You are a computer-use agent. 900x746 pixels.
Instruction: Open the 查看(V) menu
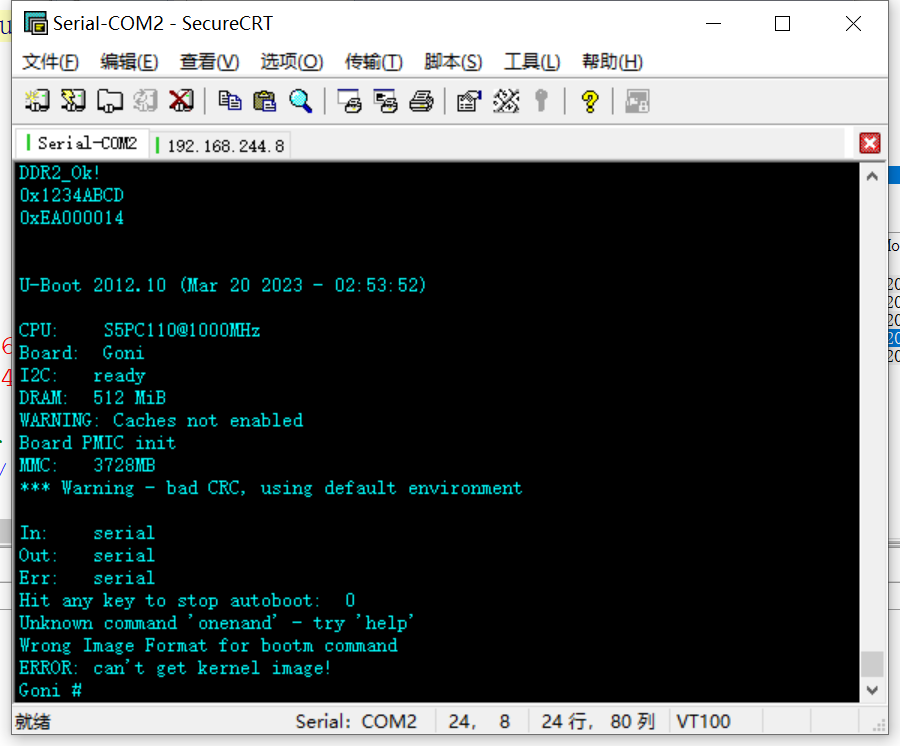209,61
